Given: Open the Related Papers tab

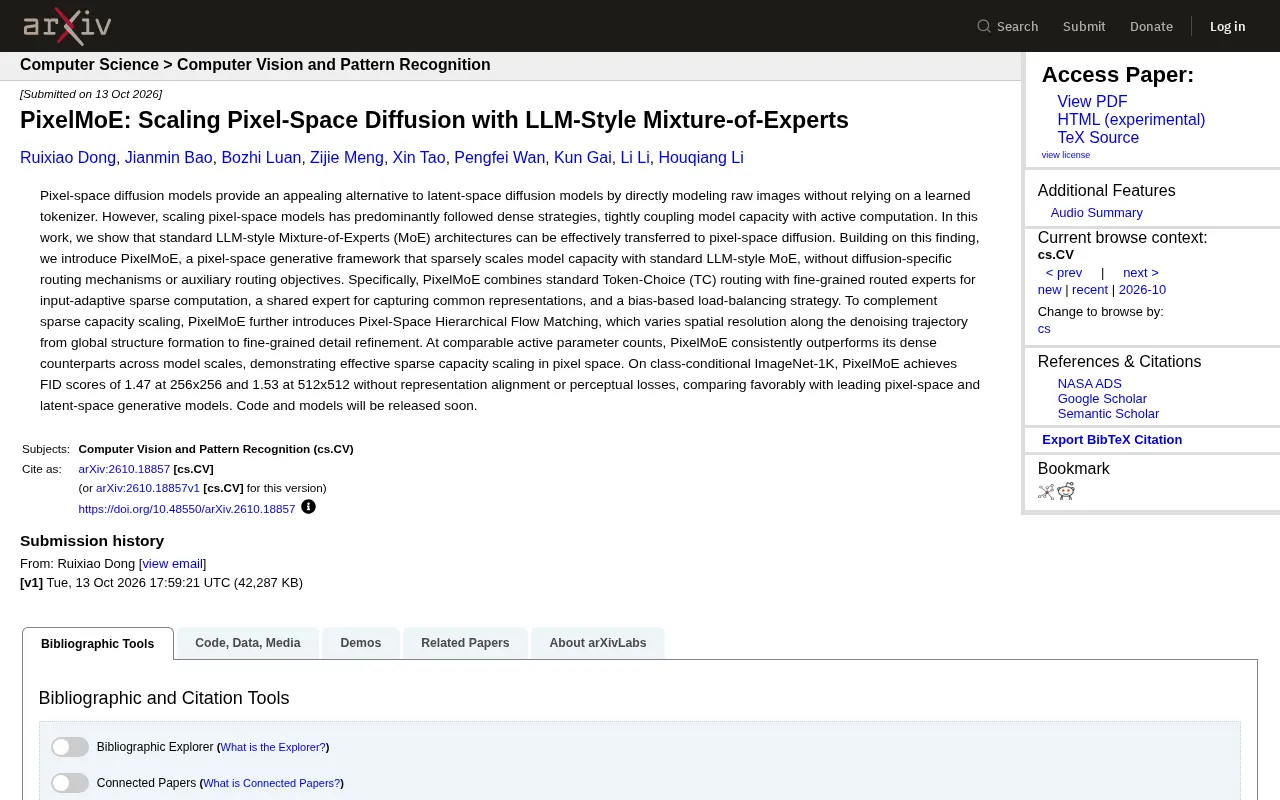Looking at the screenshot, I should click(x=465, y=643).
